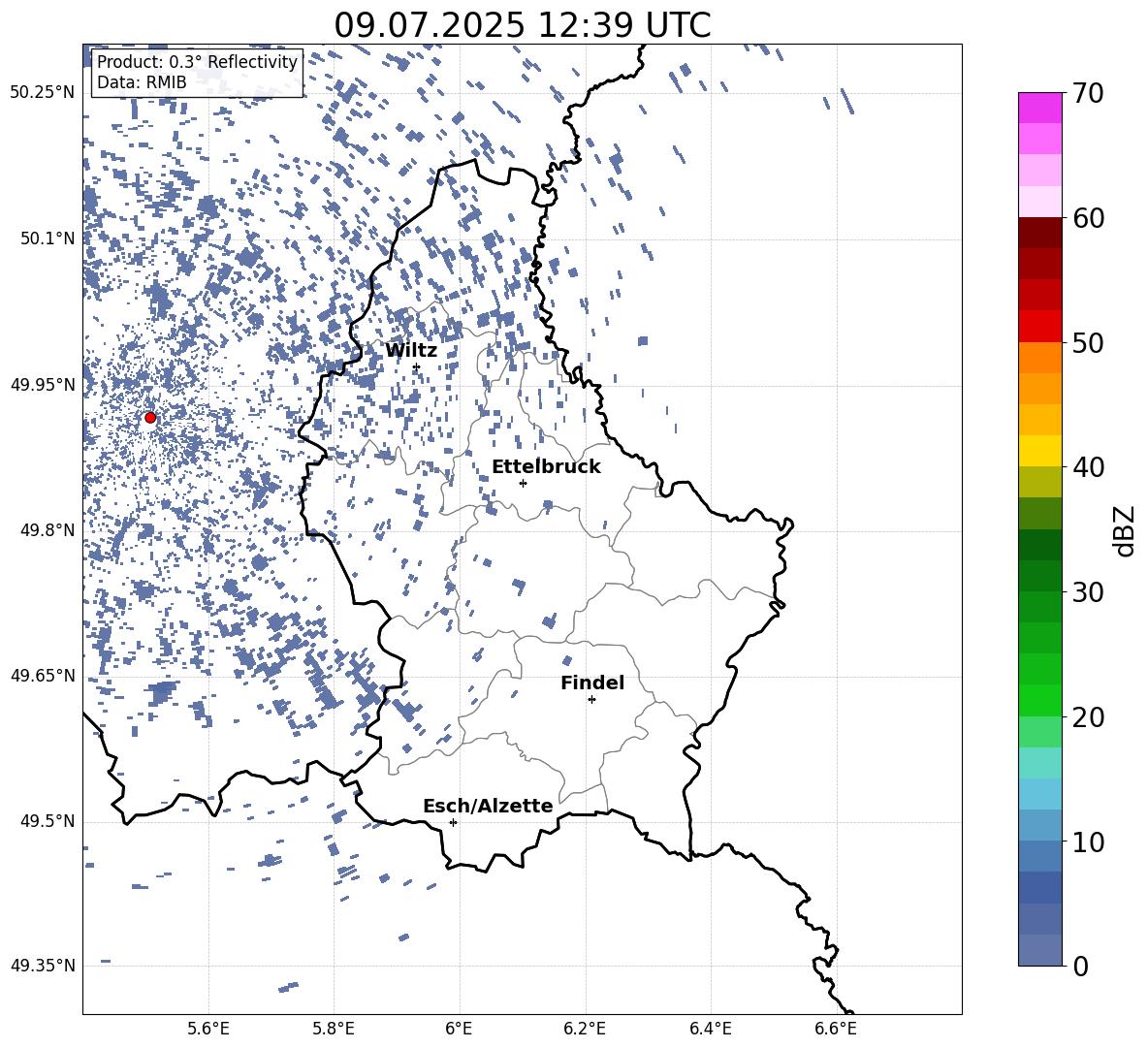Click the title 09.07.2025 12:39 UTC
This screenshot has height=1048, width=1148.
(523, 25)
